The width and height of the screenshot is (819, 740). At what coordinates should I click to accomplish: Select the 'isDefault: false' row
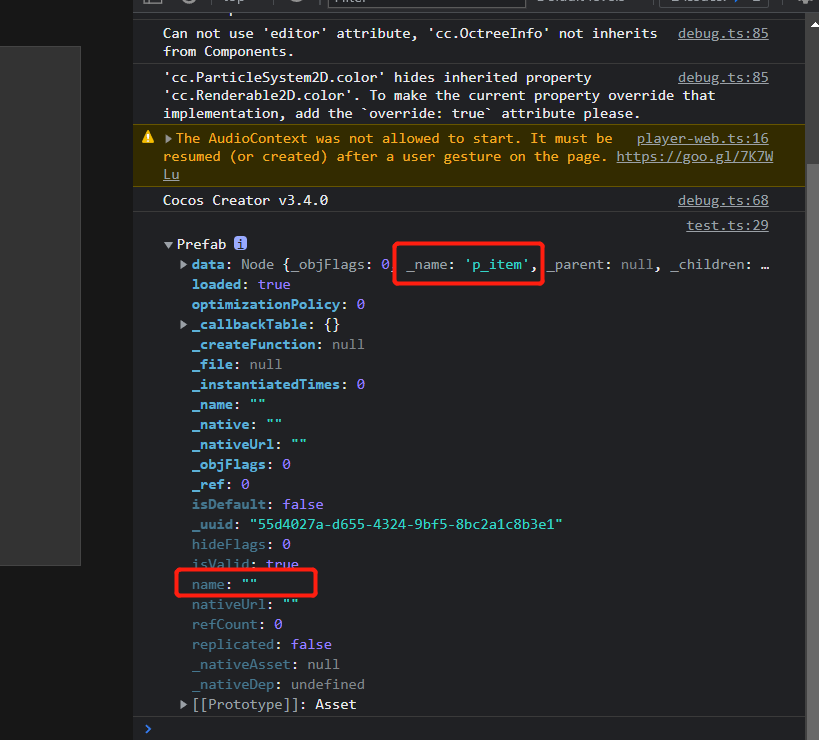(x=258, y=504)
